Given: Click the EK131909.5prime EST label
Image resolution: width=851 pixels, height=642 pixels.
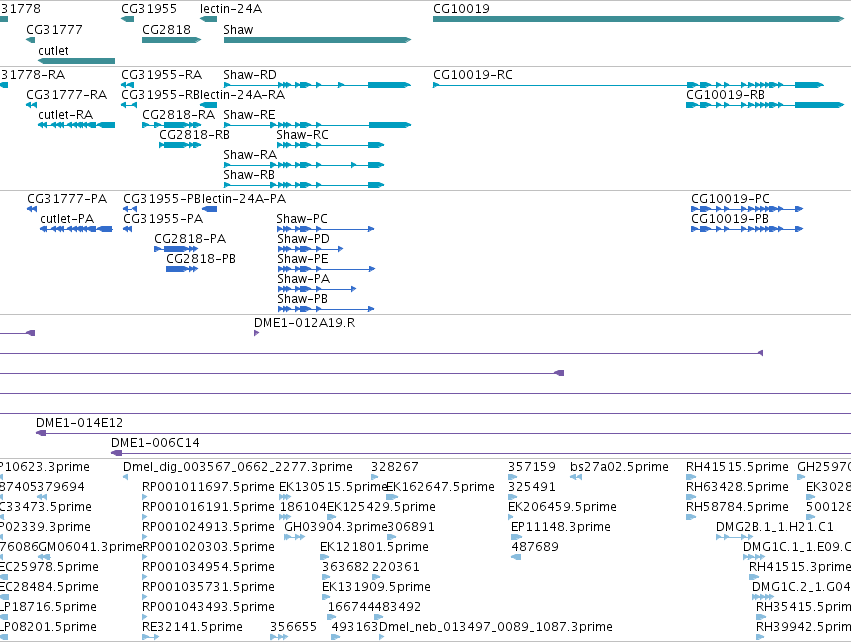Looking at the screenshot, I should tap(376, 587).
